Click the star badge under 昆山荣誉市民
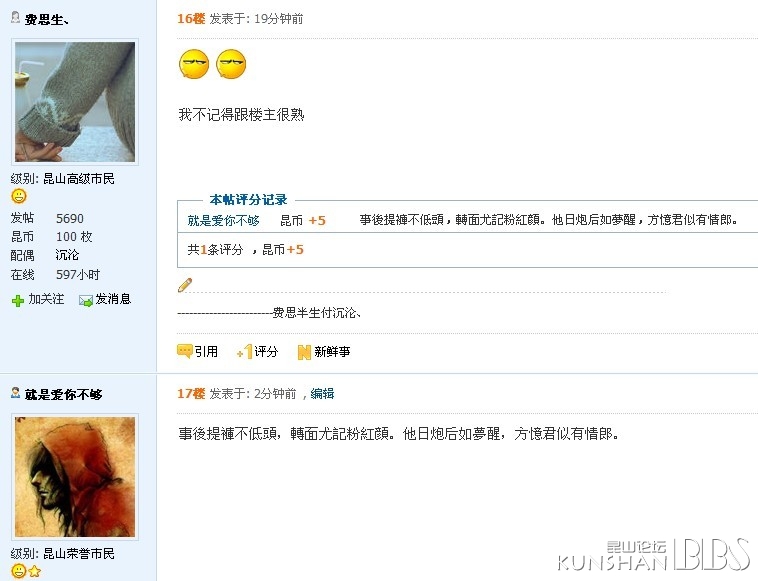Screen dimensions: 758x581 point(34,572)
